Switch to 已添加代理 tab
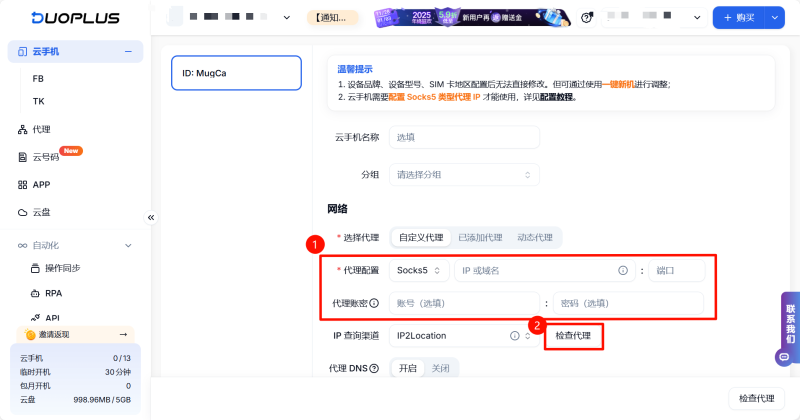 point(479,237)
